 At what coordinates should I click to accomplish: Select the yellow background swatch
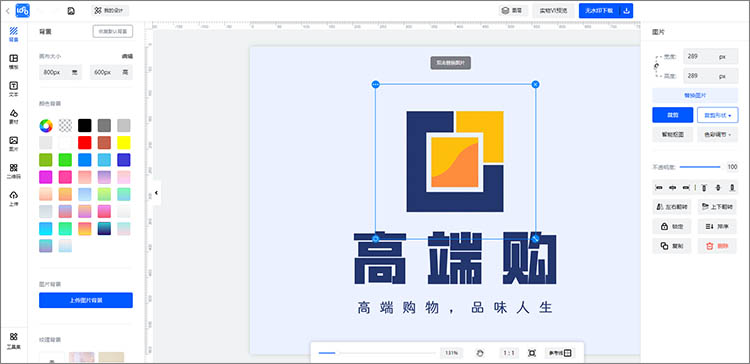124,143
